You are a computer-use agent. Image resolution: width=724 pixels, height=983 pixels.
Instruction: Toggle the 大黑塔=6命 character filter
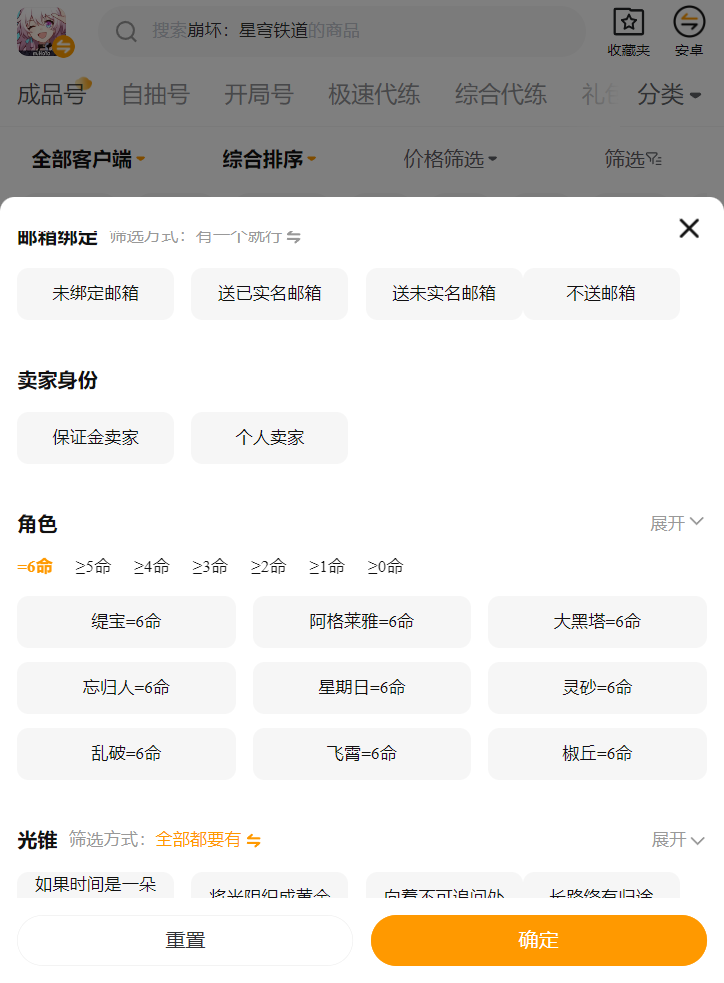tap(597, 622)
